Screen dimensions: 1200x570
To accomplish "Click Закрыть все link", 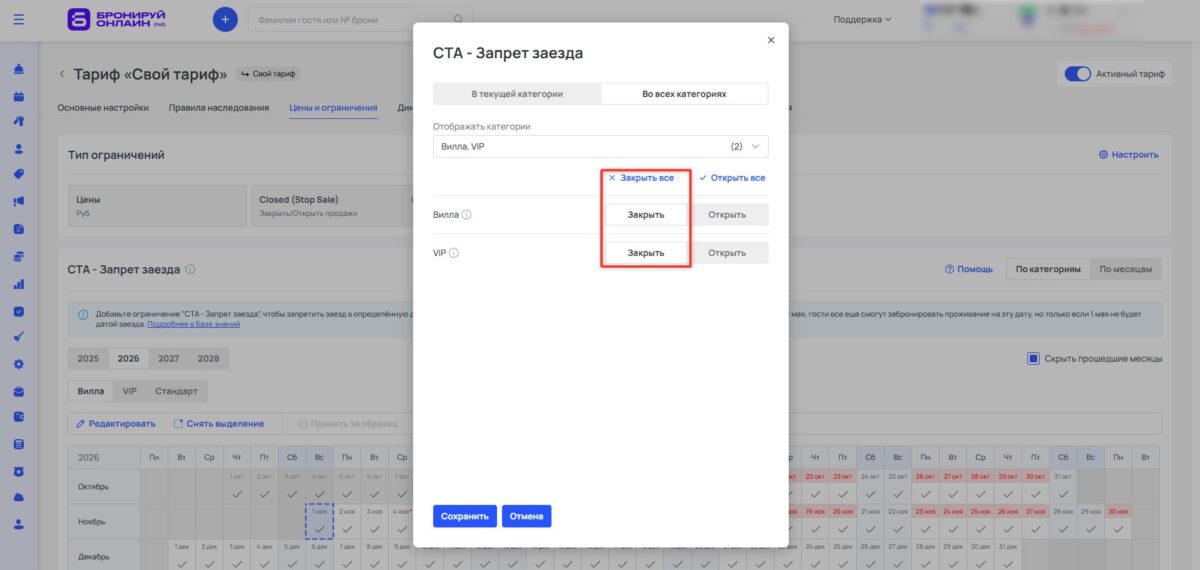I will coord(641,178).
